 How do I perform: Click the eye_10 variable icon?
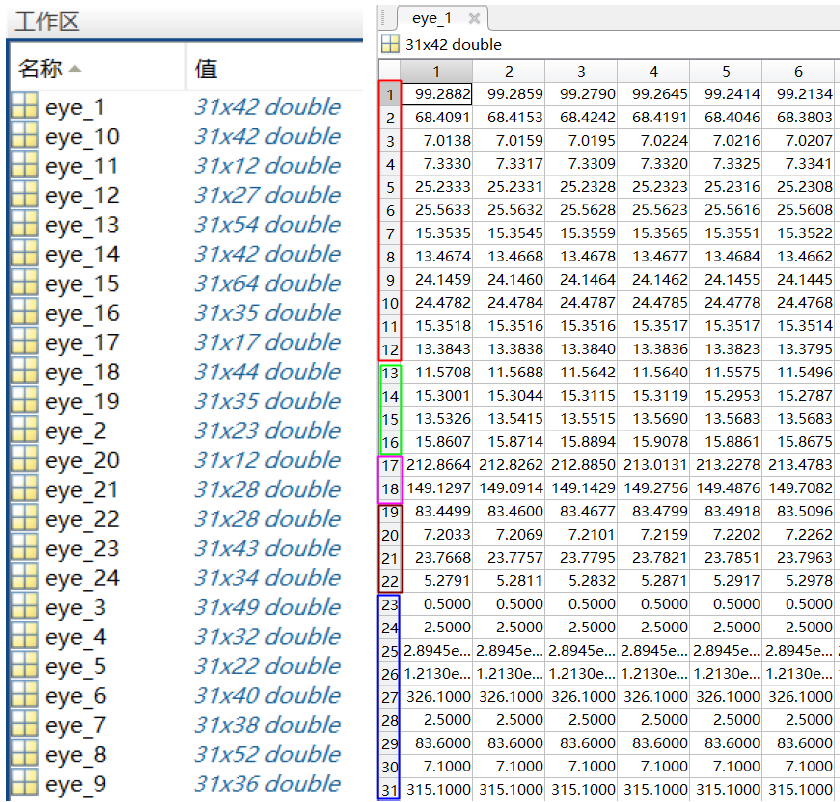(25, 134)
